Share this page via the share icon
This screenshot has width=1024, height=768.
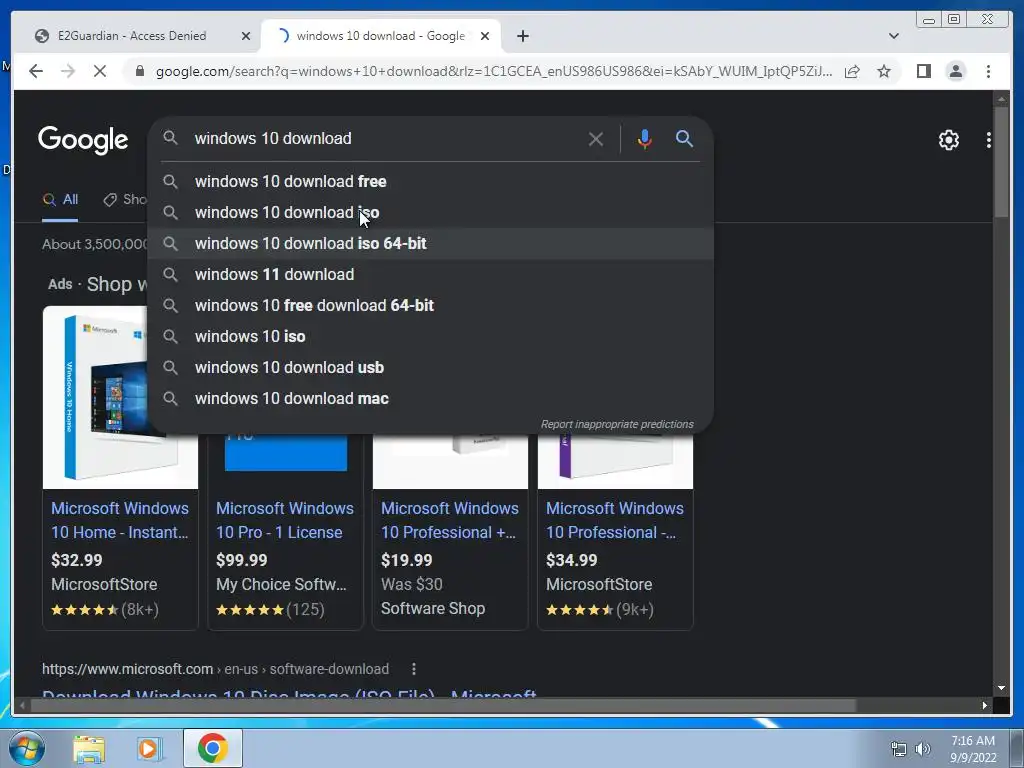click(x=852, y=71)
